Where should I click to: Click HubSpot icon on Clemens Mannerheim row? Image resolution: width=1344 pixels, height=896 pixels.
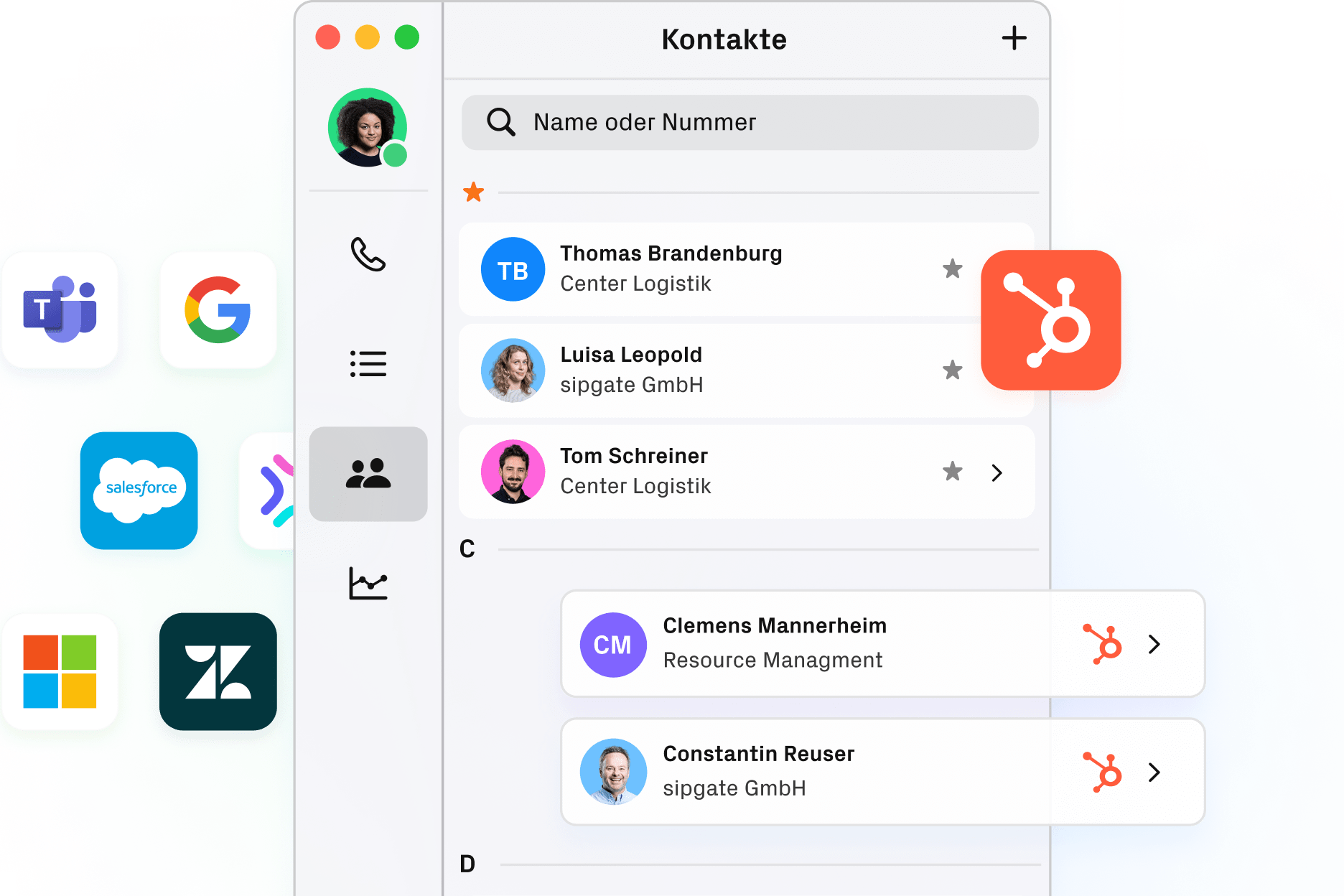coord(1103,644)
